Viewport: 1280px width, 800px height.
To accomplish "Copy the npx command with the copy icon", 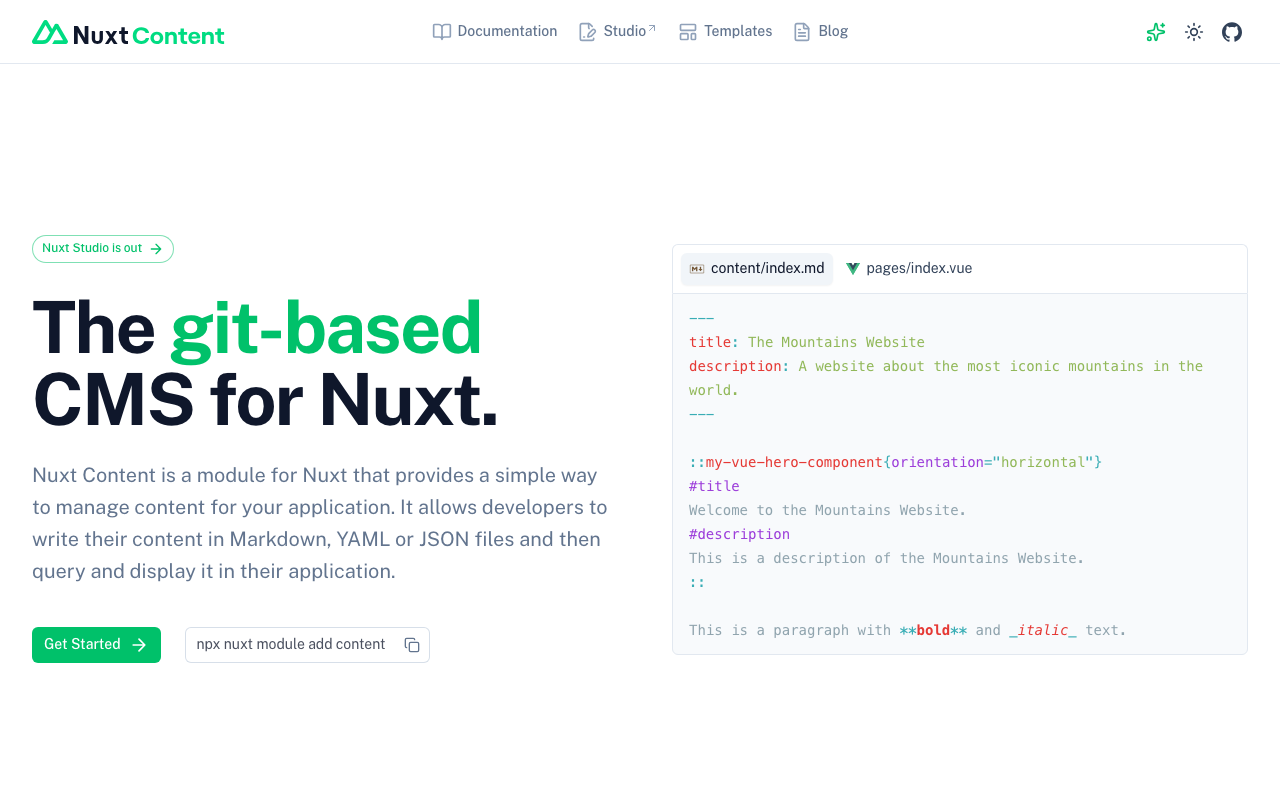I will [x=411, y=644].
